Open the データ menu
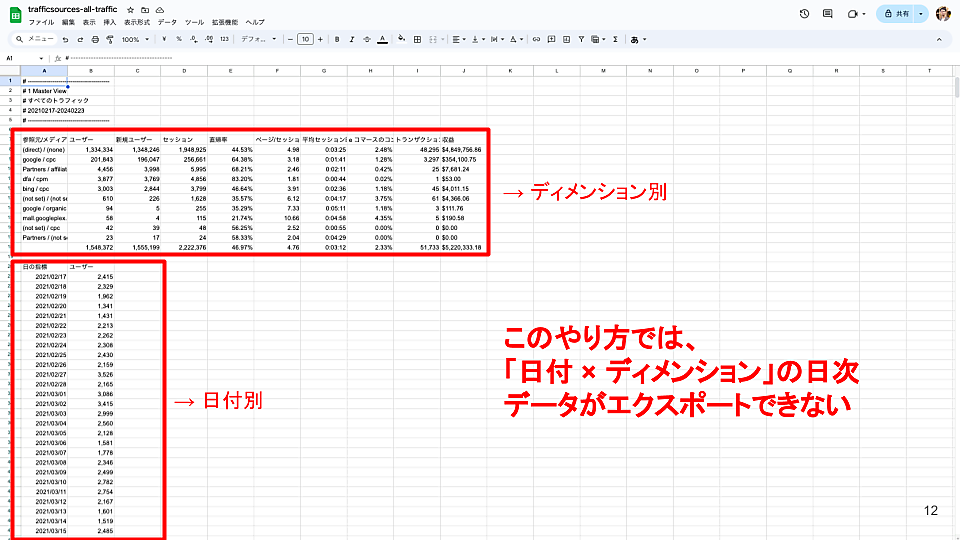Image resolution: width=960 pixels, height=540 pixels. [167, 21]
